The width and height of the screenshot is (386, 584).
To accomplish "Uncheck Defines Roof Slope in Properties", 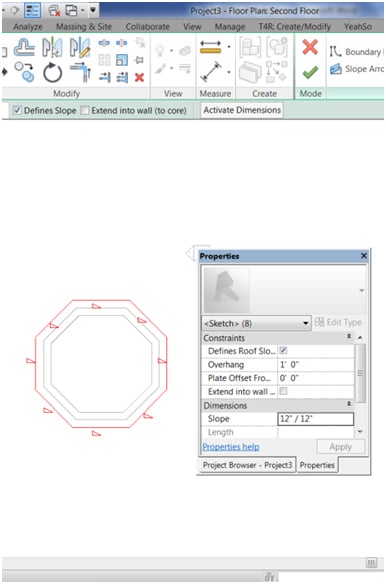I will coord(284,350).
